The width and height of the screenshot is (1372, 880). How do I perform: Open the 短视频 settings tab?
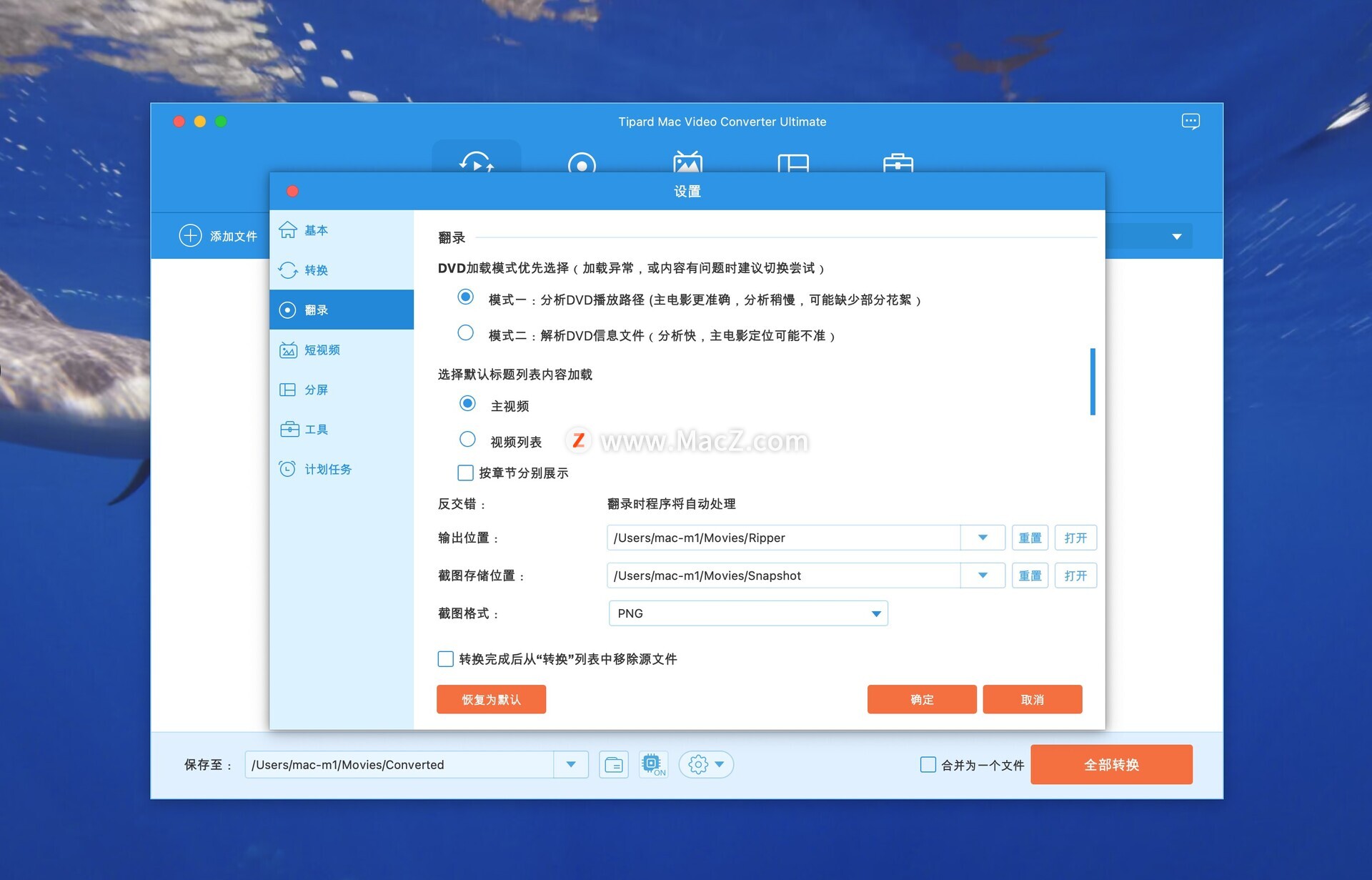tap(342, 350)
